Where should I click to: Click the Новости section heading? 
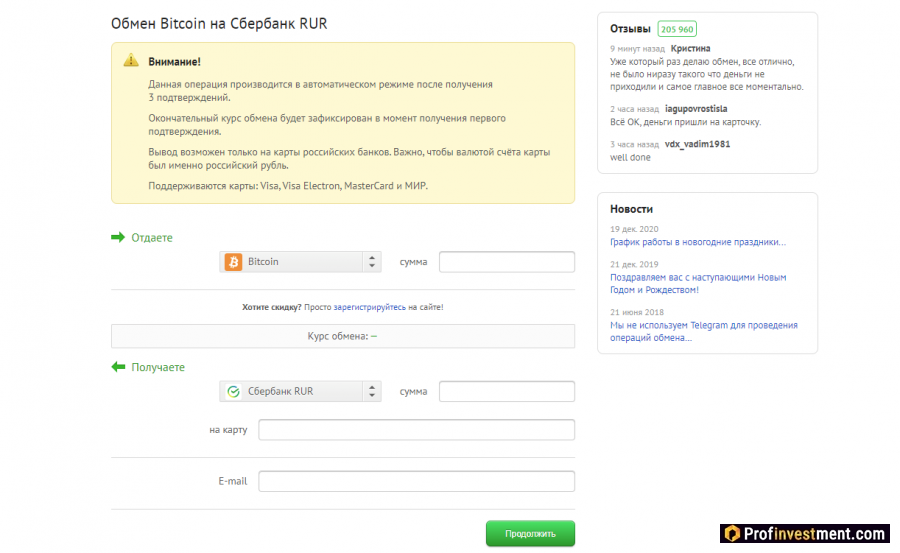point(631,209)
